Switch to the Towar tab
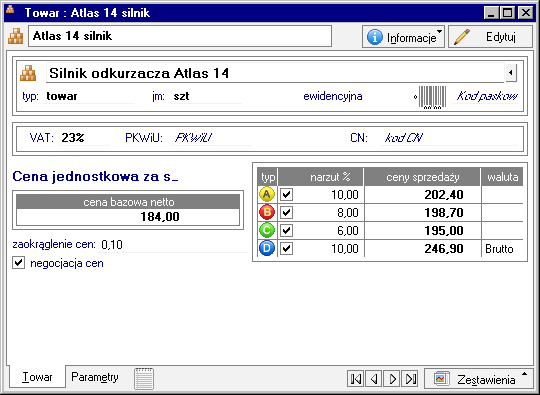The height and width of the screenshot is (395, 540). pos(37,377)
